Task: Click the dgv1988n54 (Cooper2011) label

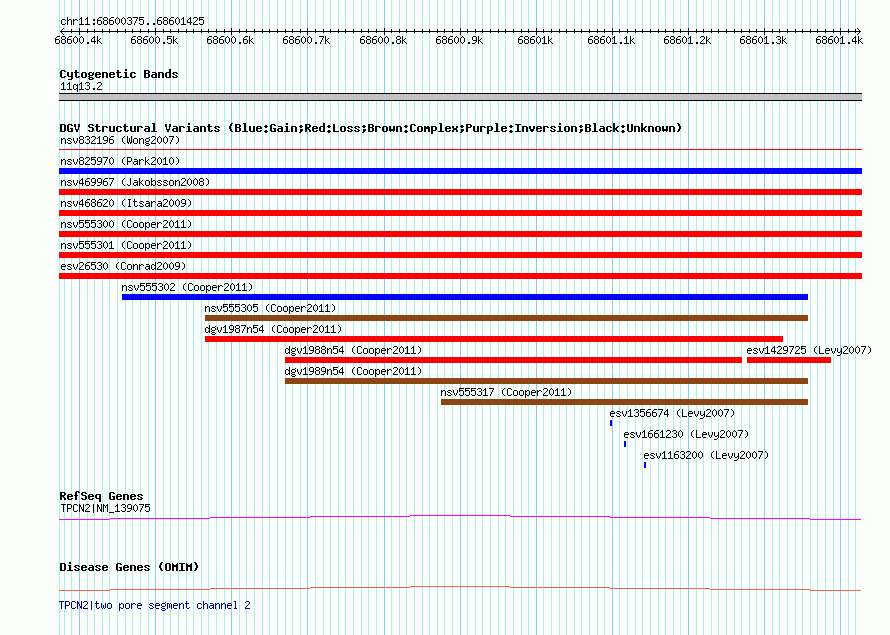Action: click(x=353, y=350)
